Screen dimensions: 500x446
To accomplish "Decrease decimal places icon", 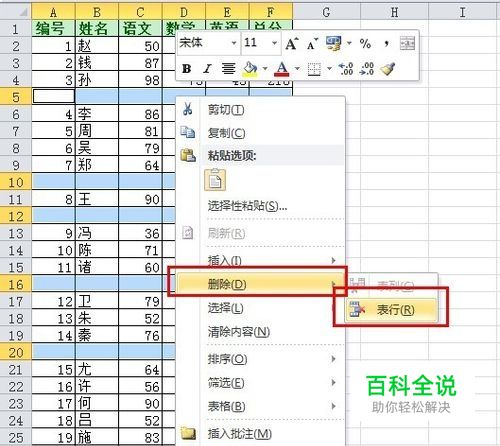I will (367, 69).
